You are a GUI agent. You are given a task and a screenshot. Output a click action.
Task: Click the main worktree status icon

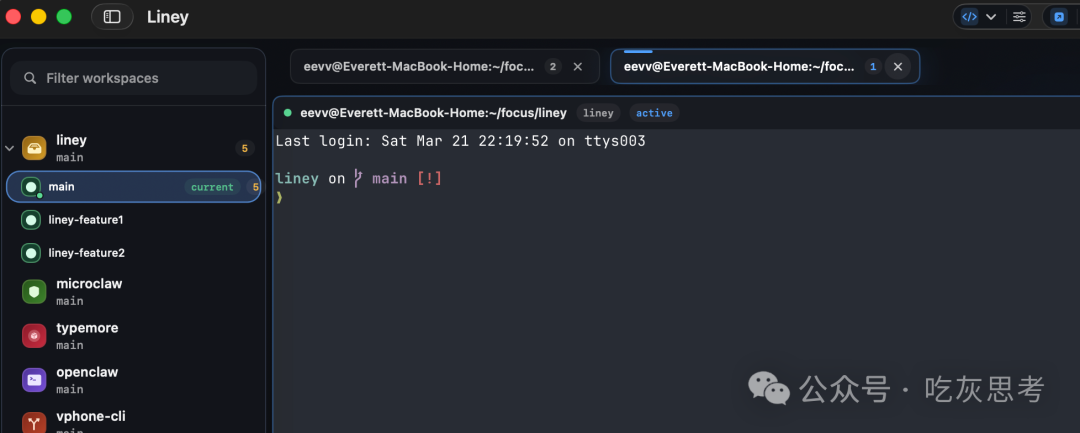[31, 187]
